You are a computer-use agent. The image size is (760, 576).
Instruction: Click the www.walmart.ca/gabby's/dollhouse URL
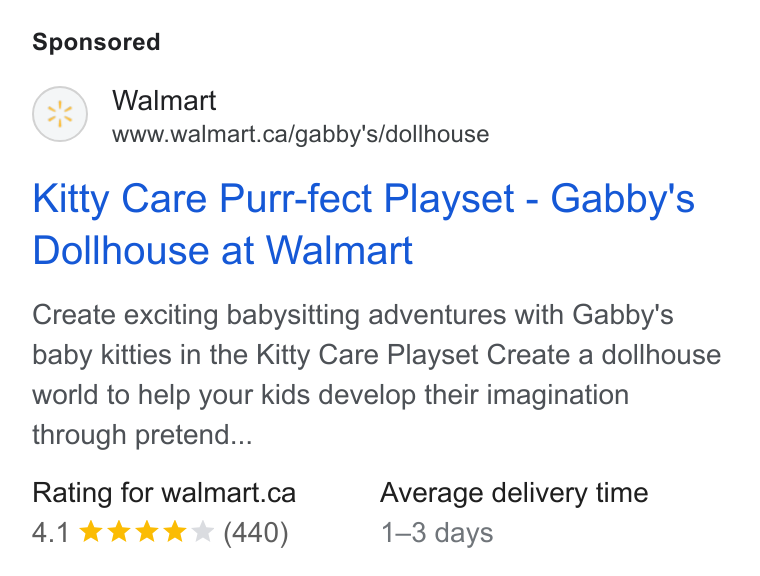[301, 134]
